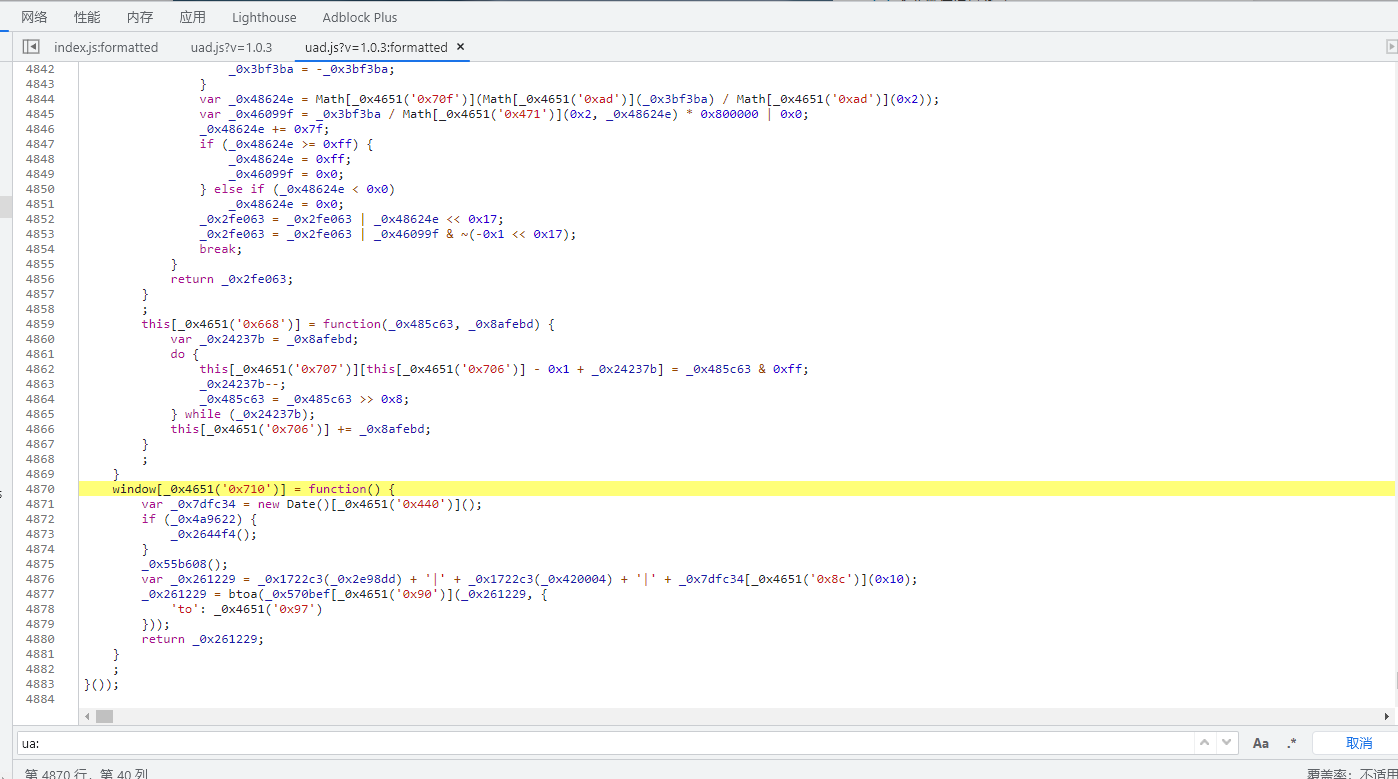This screenshot has width=1398, height=779.
Task: Set breakpoint on line number 4859
Action: tap(40, 324)
